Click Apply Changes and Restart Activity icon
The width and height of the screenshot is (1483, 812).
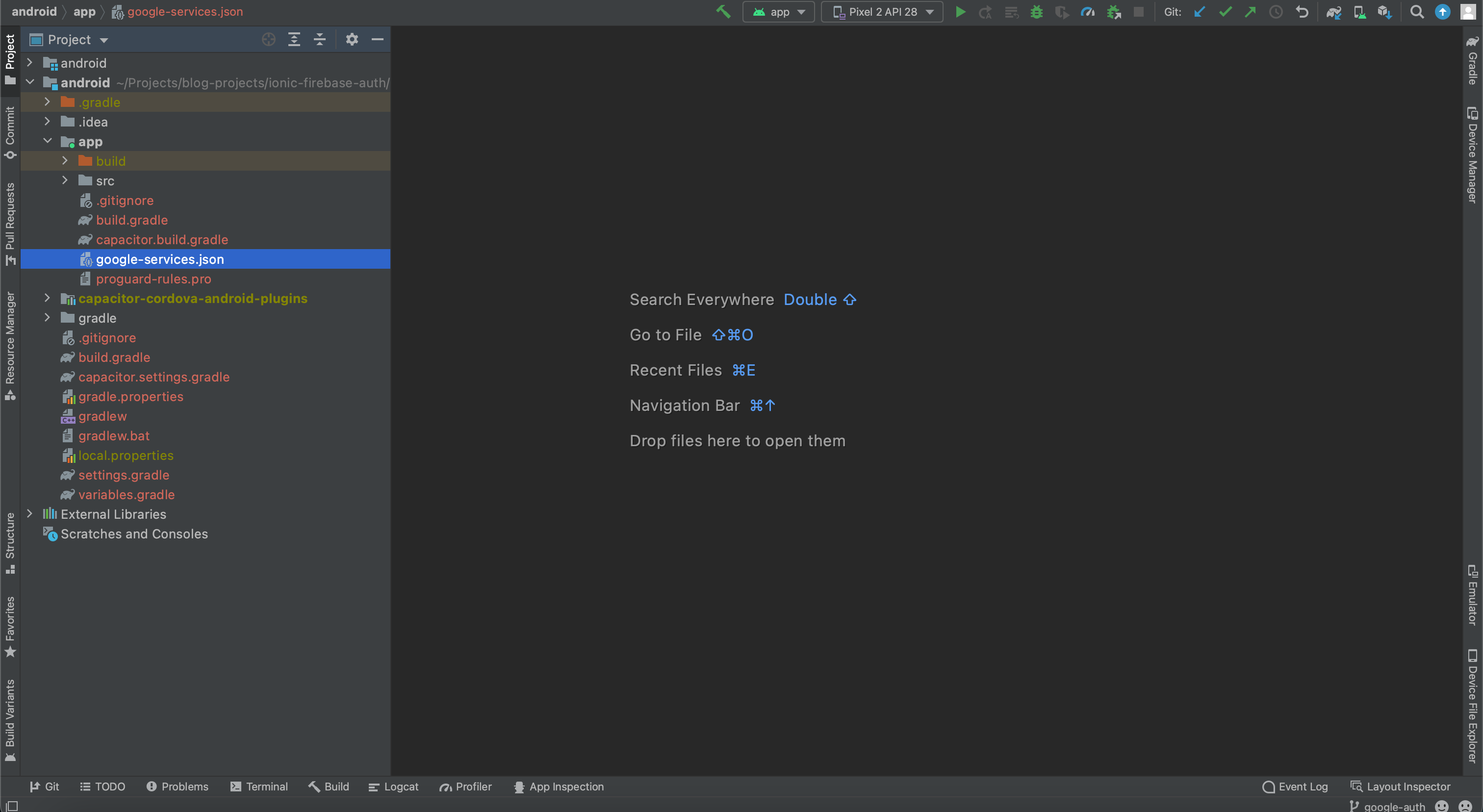point(985,11)
